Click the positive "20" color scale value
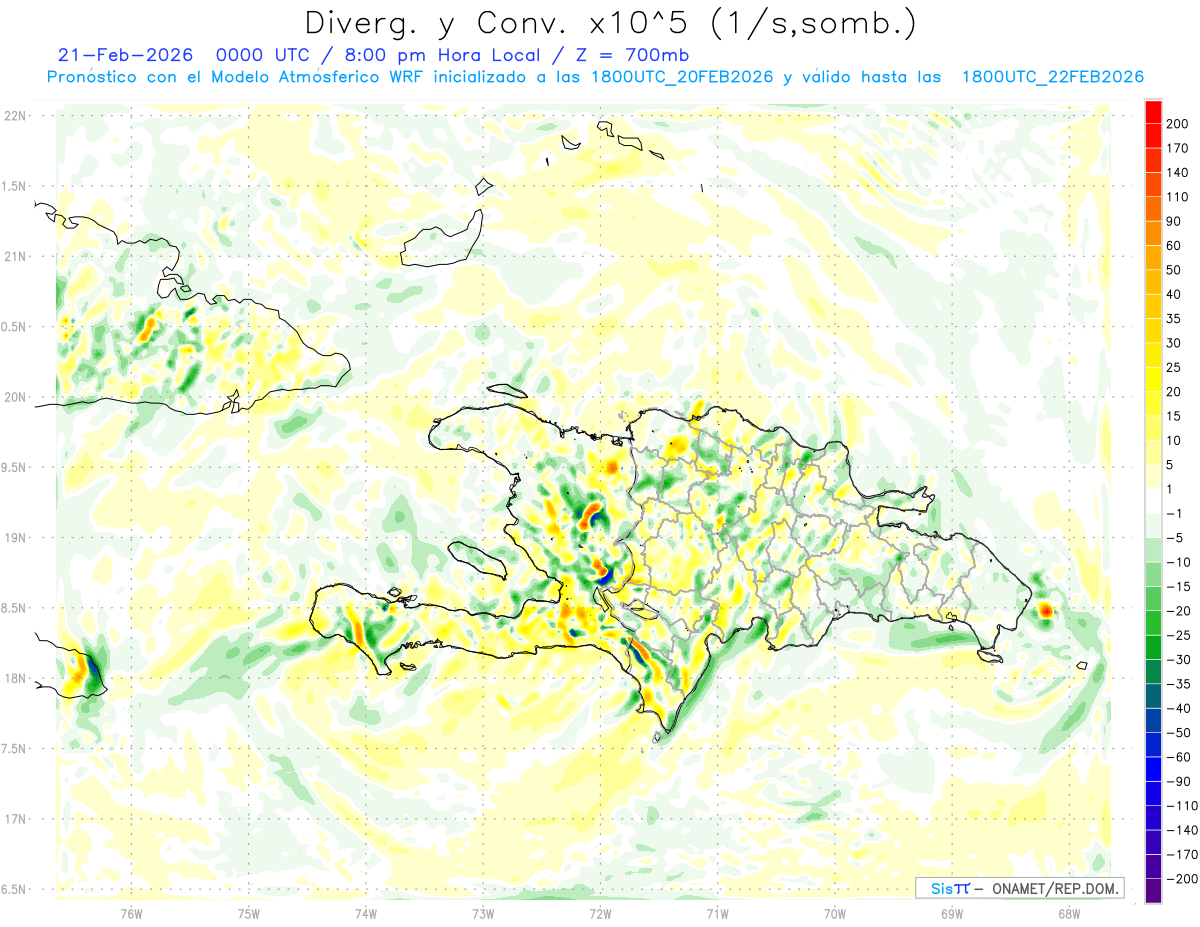The height and width of the screenshot is (927, 1200). pos(1175,392)
